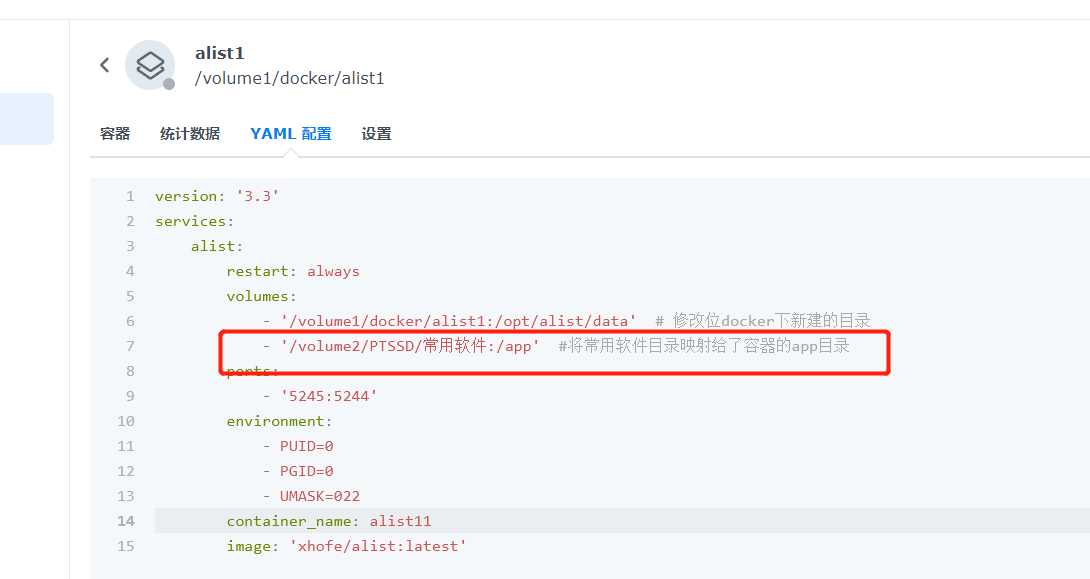Click the PGID=0 entry

point(307,471)
